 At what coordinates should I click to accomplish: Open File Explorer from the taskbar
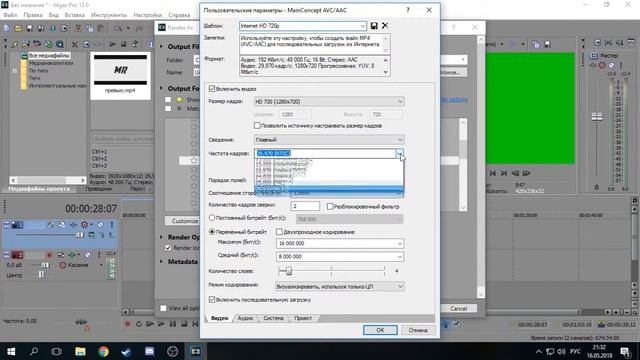point(80,351)
